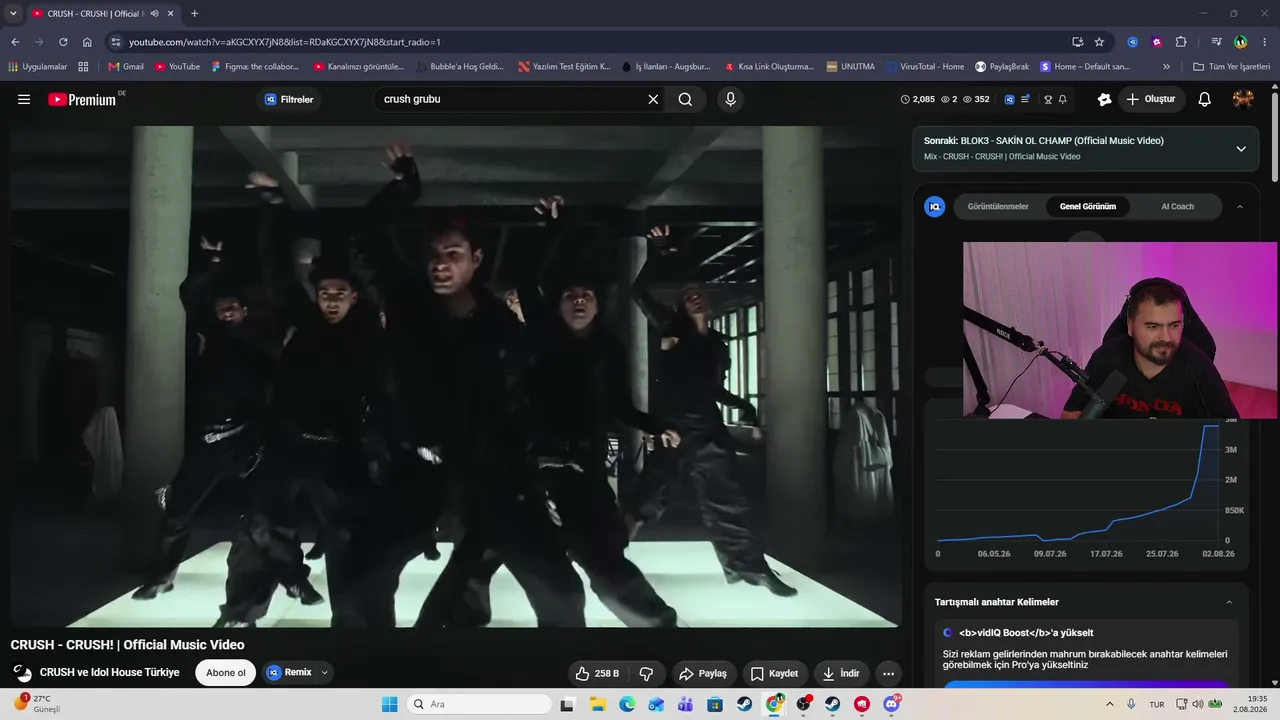Click the vidIQ toolbar logo icon
This screenshot has height=720, width=1280.
coord(1009,99)
